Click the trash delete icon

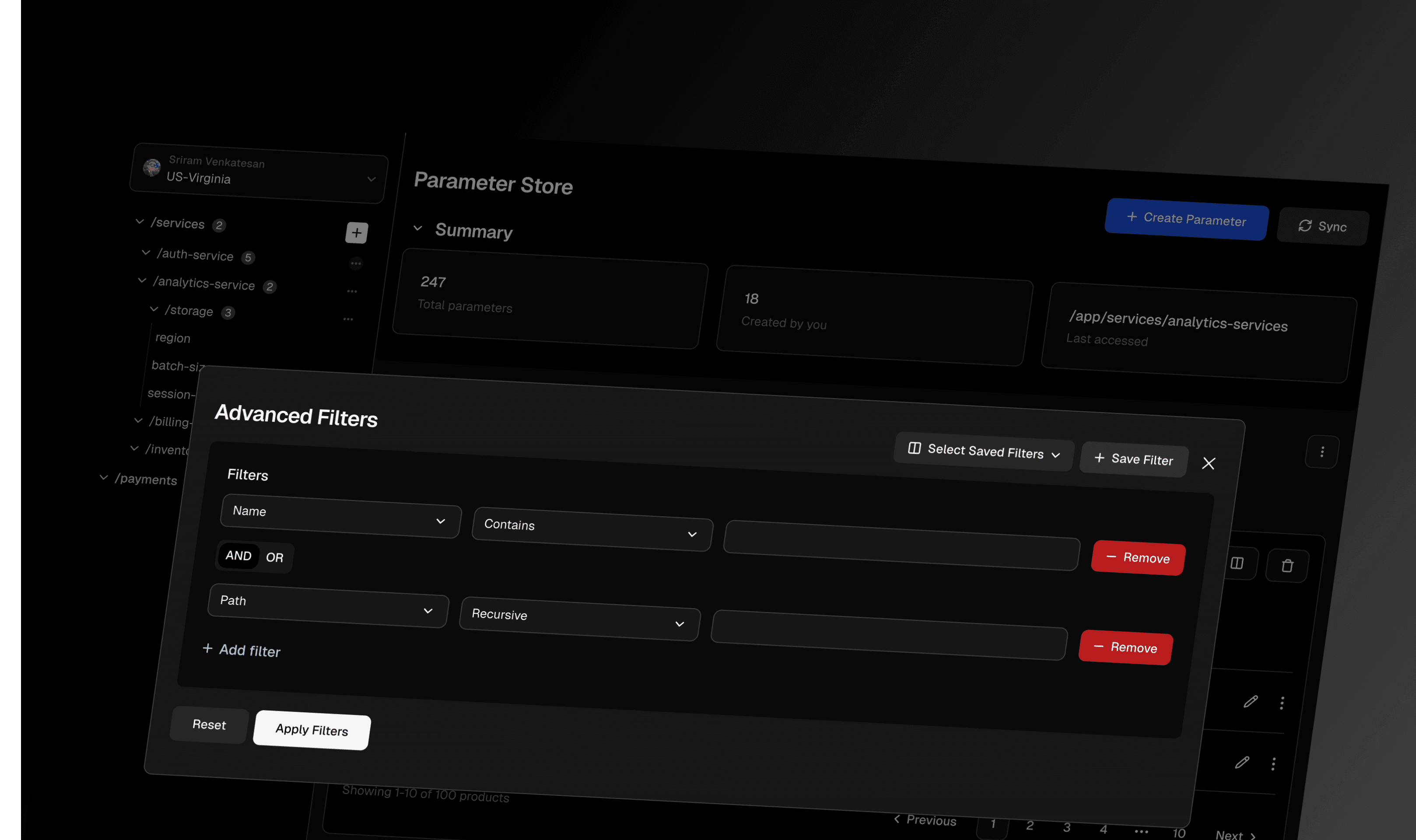tap(1287, 566)
